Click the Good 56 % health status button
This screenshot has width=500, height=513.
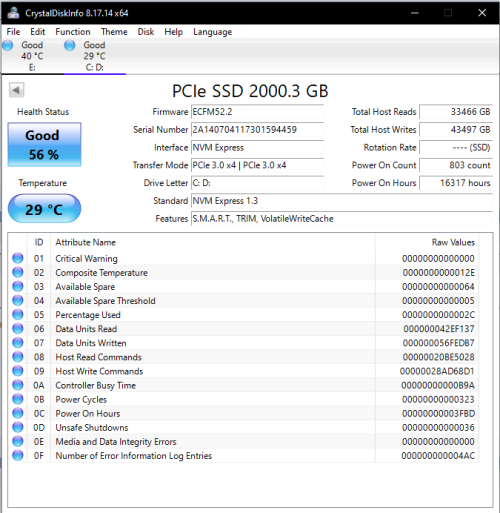pyautogui.click(x=44, y=144)
